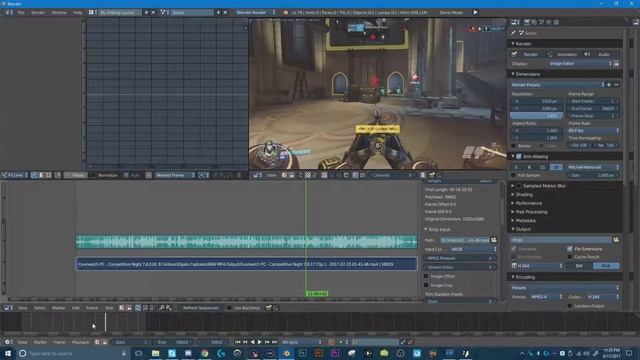The width and height of the screenshot is (640, 360).
Task: Enable the Image Offset checkbox
Action: click(426, 276)
